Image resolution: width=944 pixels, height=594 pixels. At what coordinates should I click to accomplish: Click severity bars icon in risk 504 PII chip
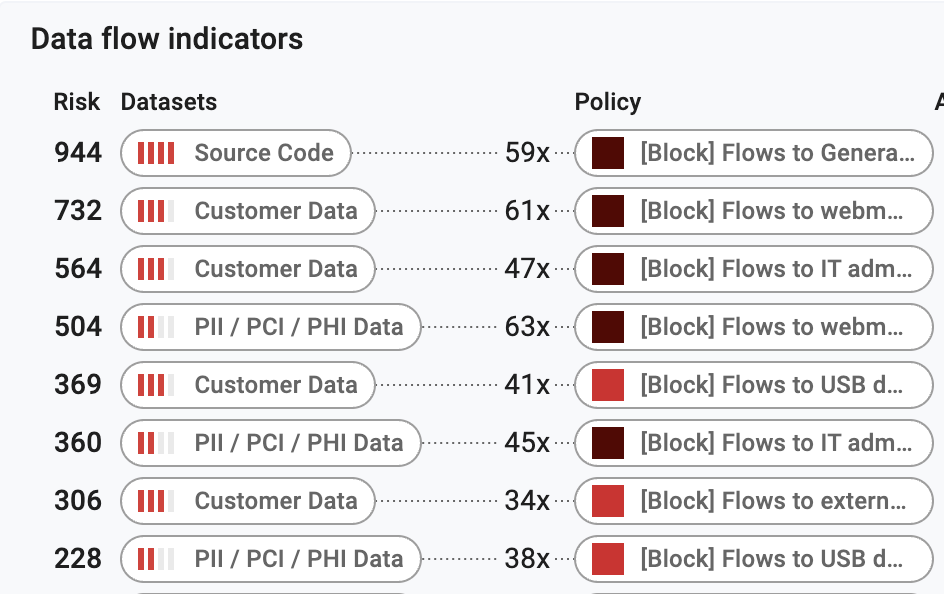tap(155, 327)
